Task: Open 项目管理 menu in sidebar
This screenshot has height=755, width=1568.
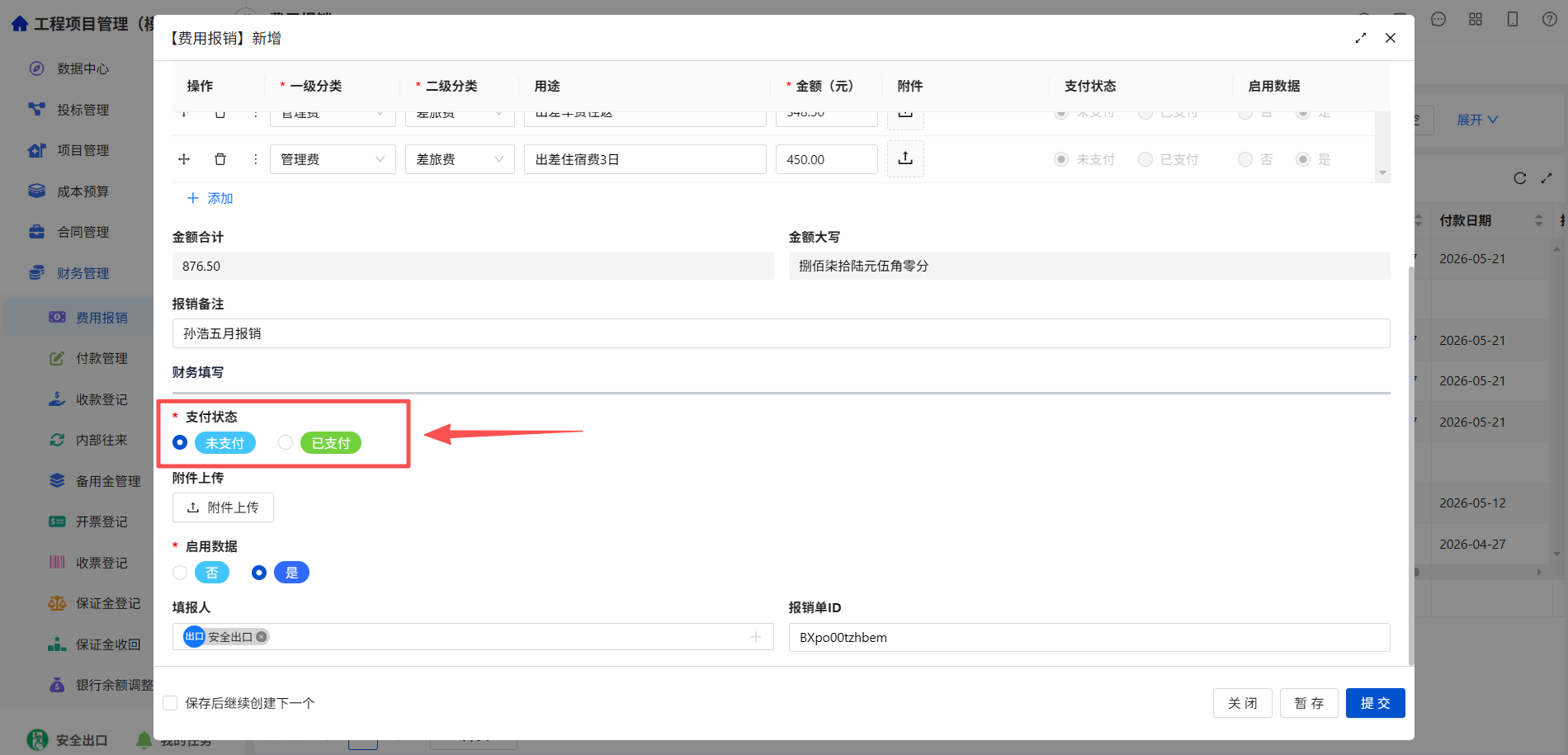Action: [x=83, y=150]
